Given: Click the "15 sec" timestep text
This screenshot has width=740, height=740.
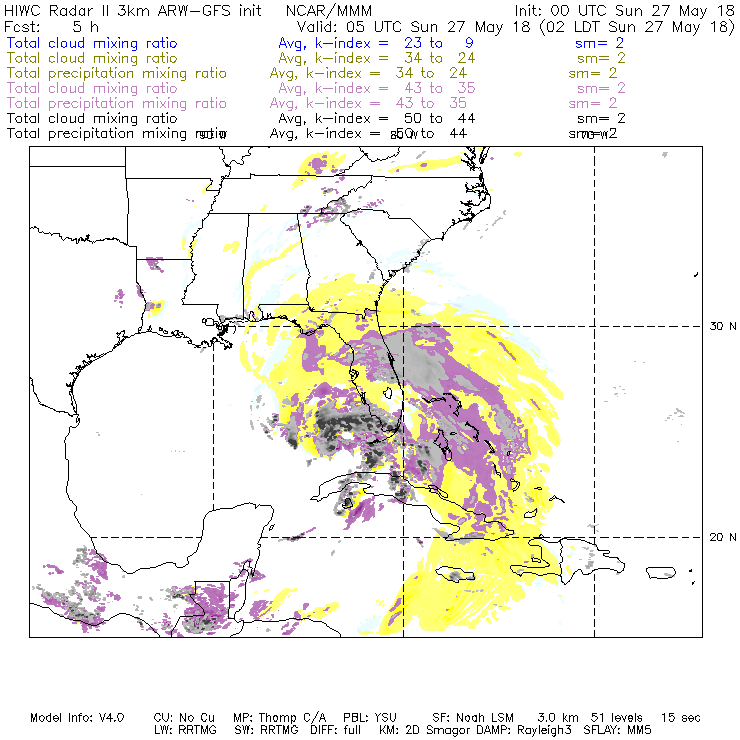Looking at the screenshot, I should (681, 718).
